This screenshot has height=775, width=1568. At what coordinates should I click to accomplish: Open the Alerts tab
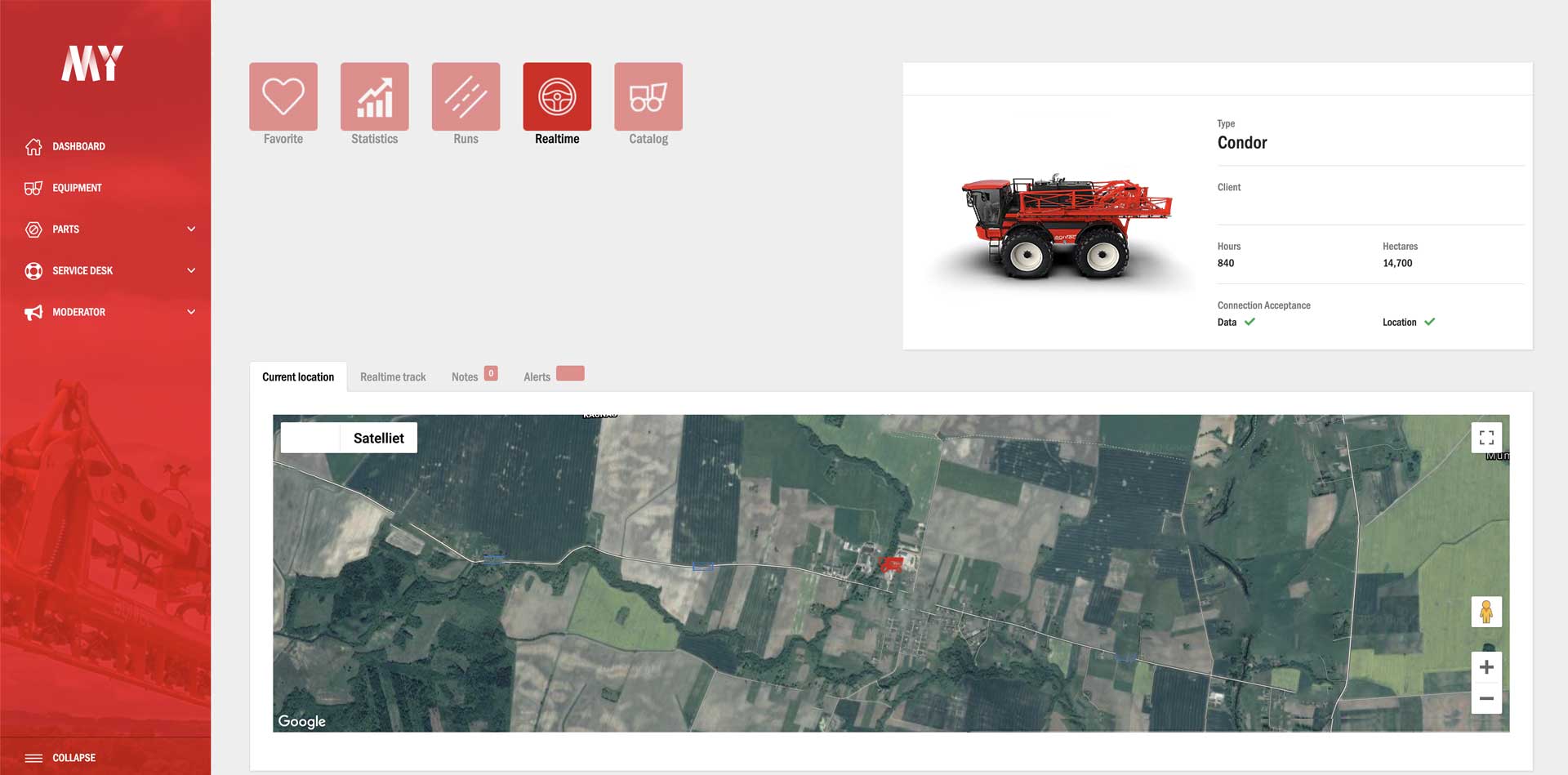[537, 377]
